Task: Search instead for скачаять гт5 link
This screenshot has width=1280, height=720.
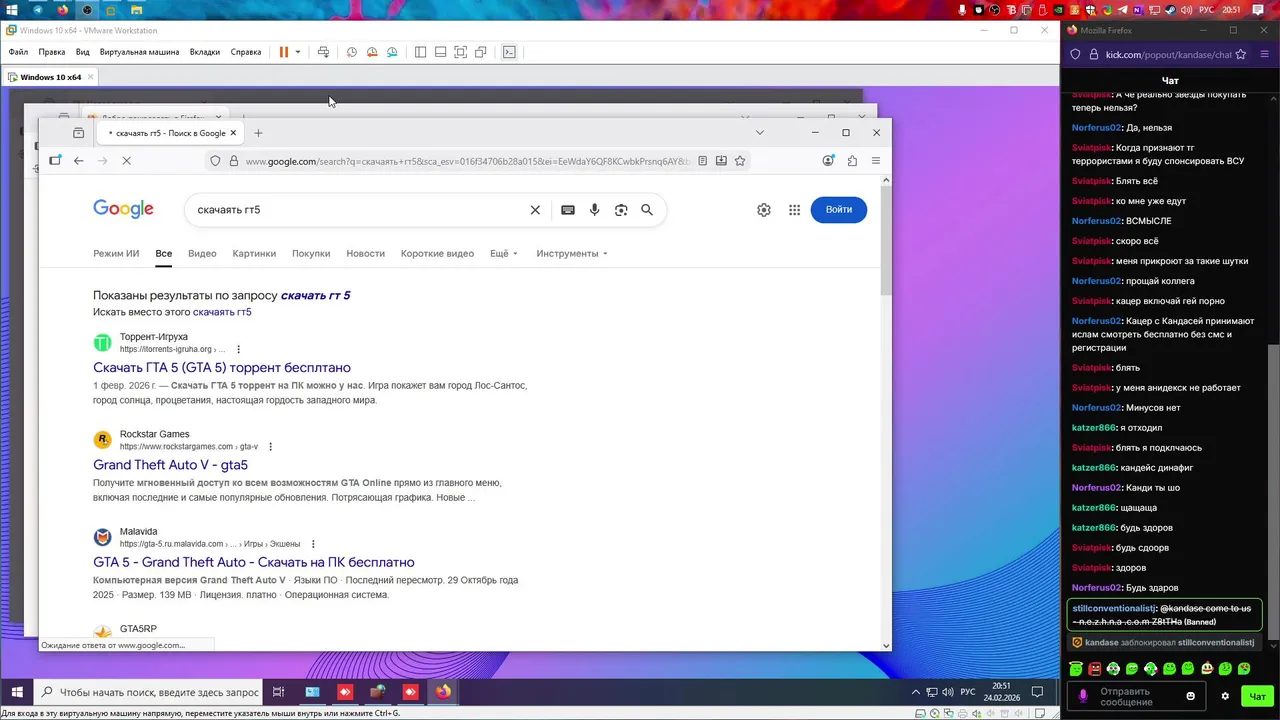Action: tap(222, 312)
